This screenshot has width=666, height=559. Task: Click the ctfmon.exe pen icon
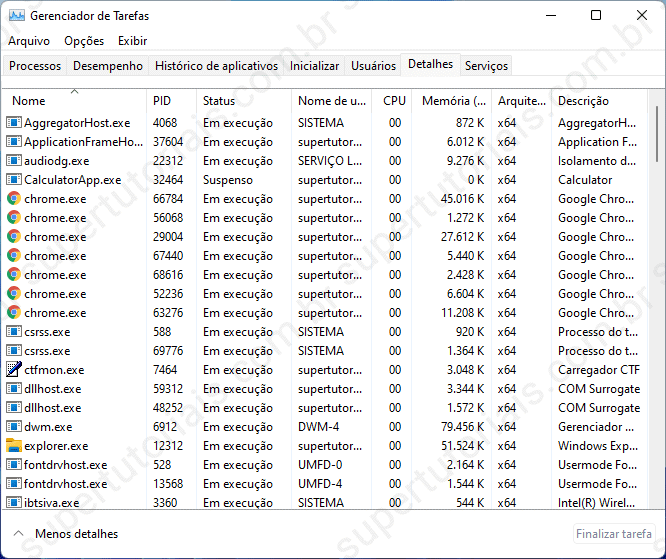(14, 370)
